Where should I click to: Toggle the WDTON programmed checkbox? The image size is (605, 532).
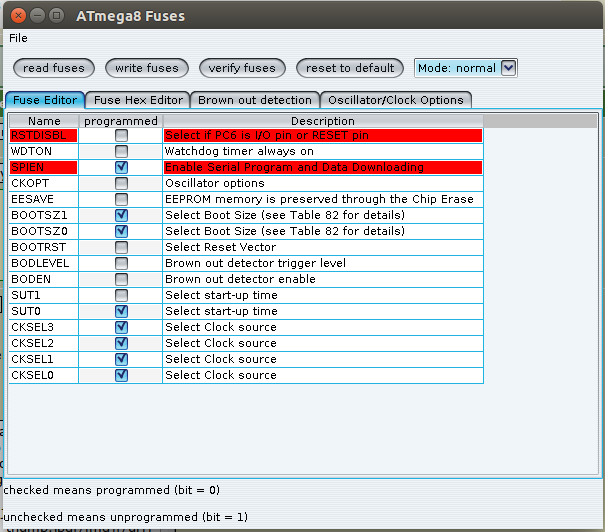(121, 151)
